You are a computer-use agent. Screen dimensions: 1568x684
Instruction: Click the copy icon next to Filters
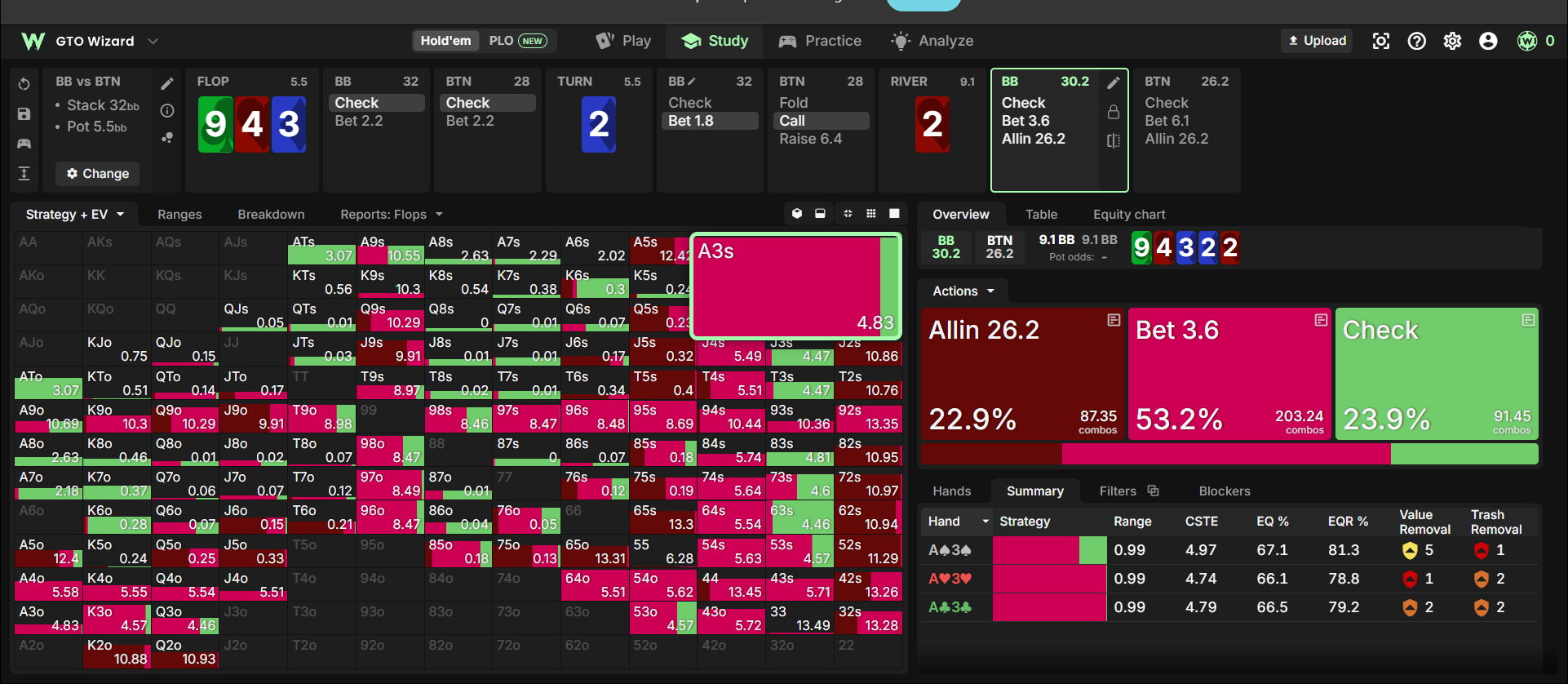pyautogui.click(x=1153, y=491)
